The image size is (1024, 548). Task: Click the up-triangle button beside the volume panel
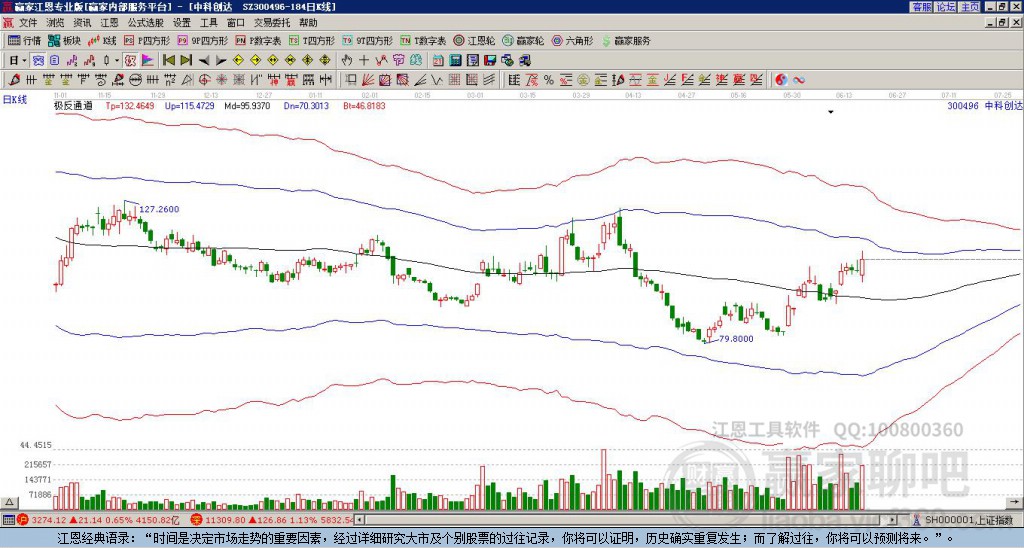tap(9, 502)
